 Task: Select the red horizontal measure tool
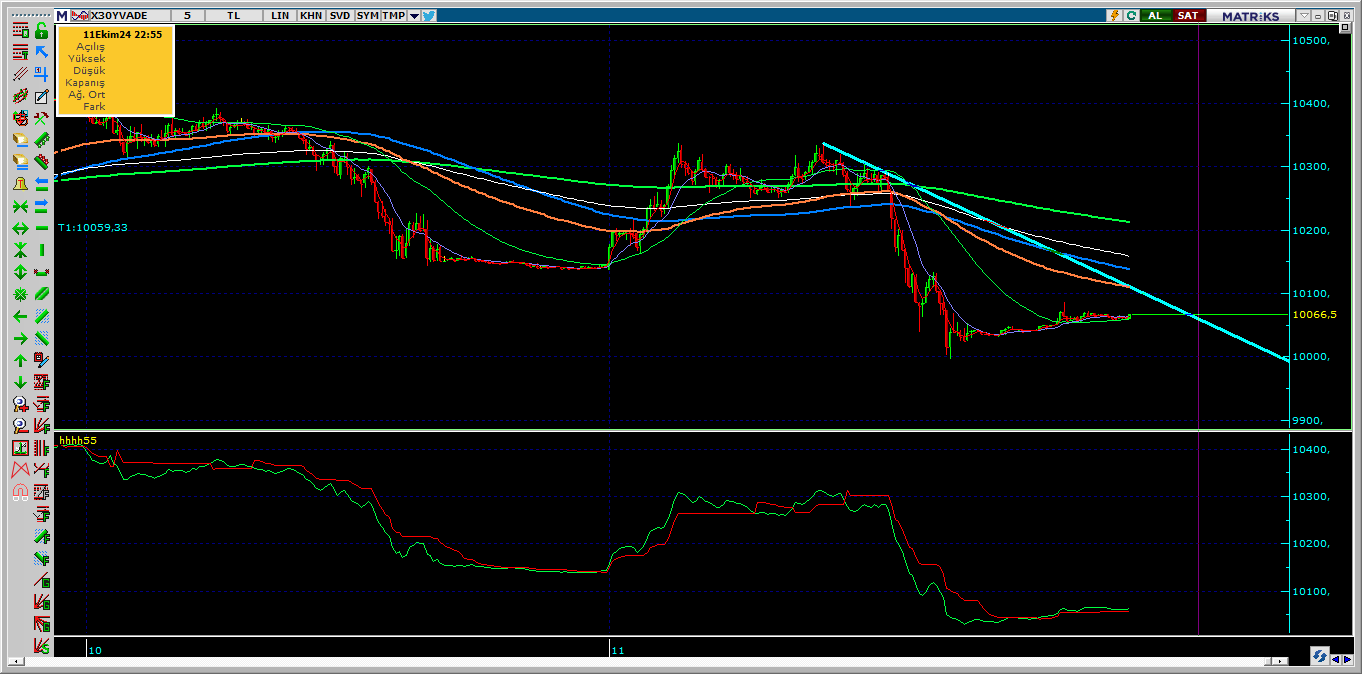click(x=41, y=272)
